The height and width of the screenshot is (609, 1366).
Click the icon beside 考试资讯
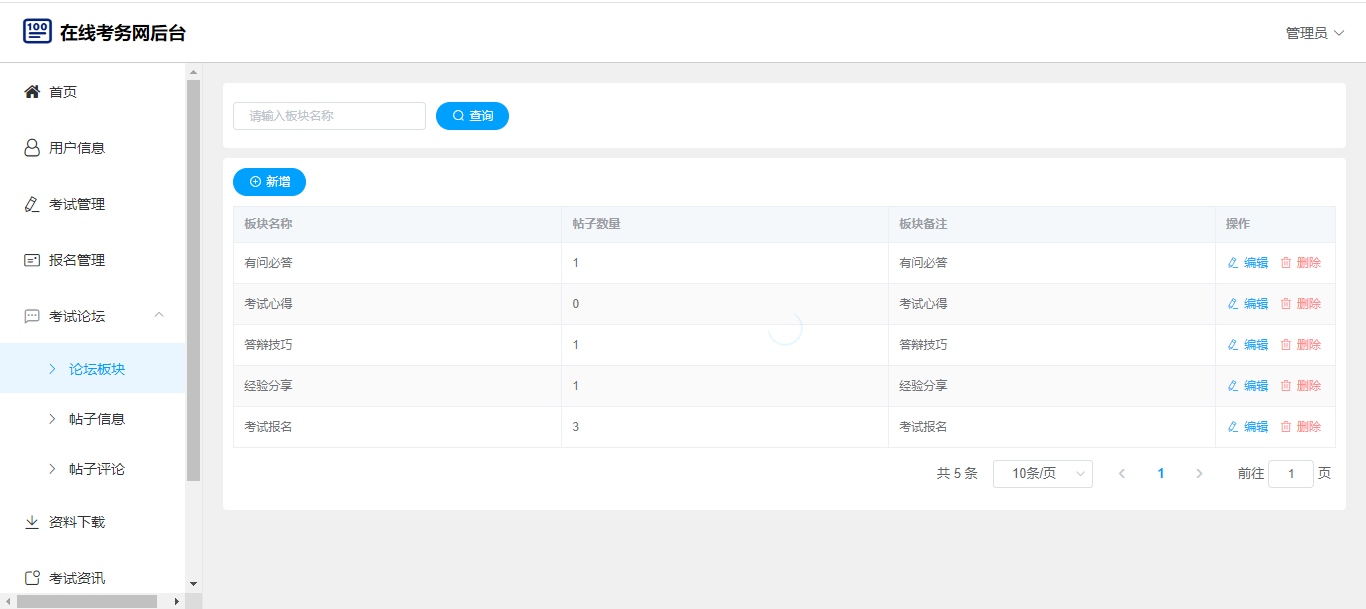click(32, 578)
